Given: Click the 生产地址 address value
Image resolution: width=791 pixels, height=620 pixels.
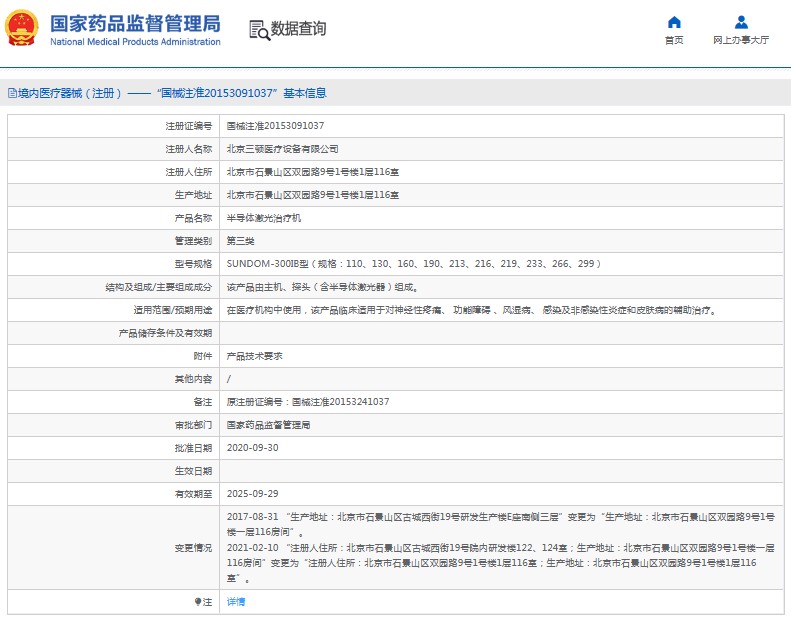Looking at the screenshot, I should click(x=312, y=195).
